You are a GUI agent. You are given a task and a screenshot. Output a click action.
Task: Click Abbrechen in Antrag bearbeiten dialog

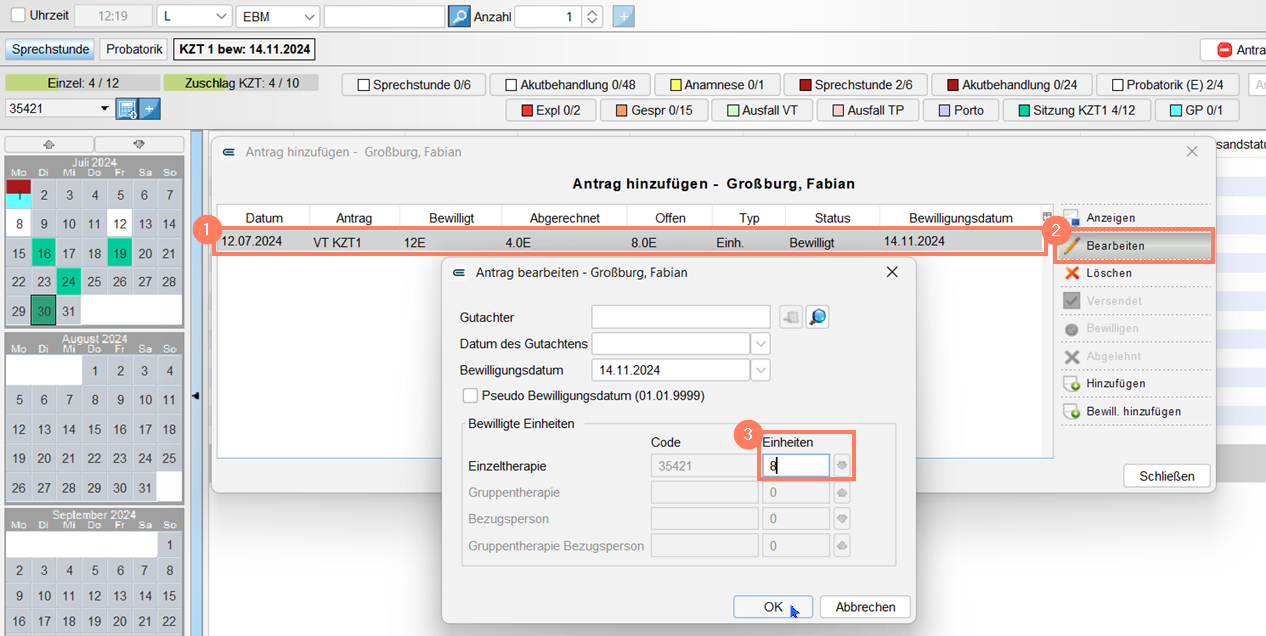coord(865,607)
